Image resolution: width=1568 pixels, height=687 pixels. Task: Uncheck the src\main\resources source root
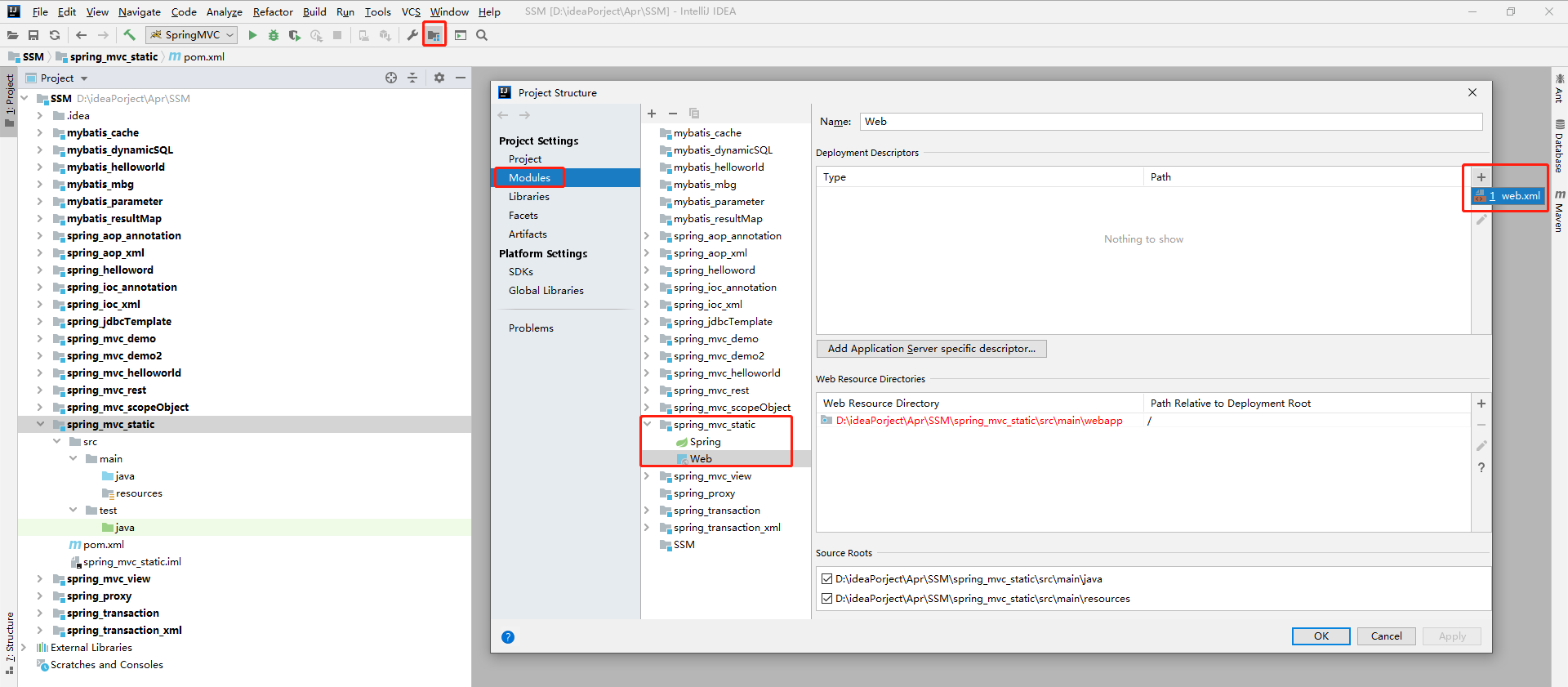click(826, 599)
